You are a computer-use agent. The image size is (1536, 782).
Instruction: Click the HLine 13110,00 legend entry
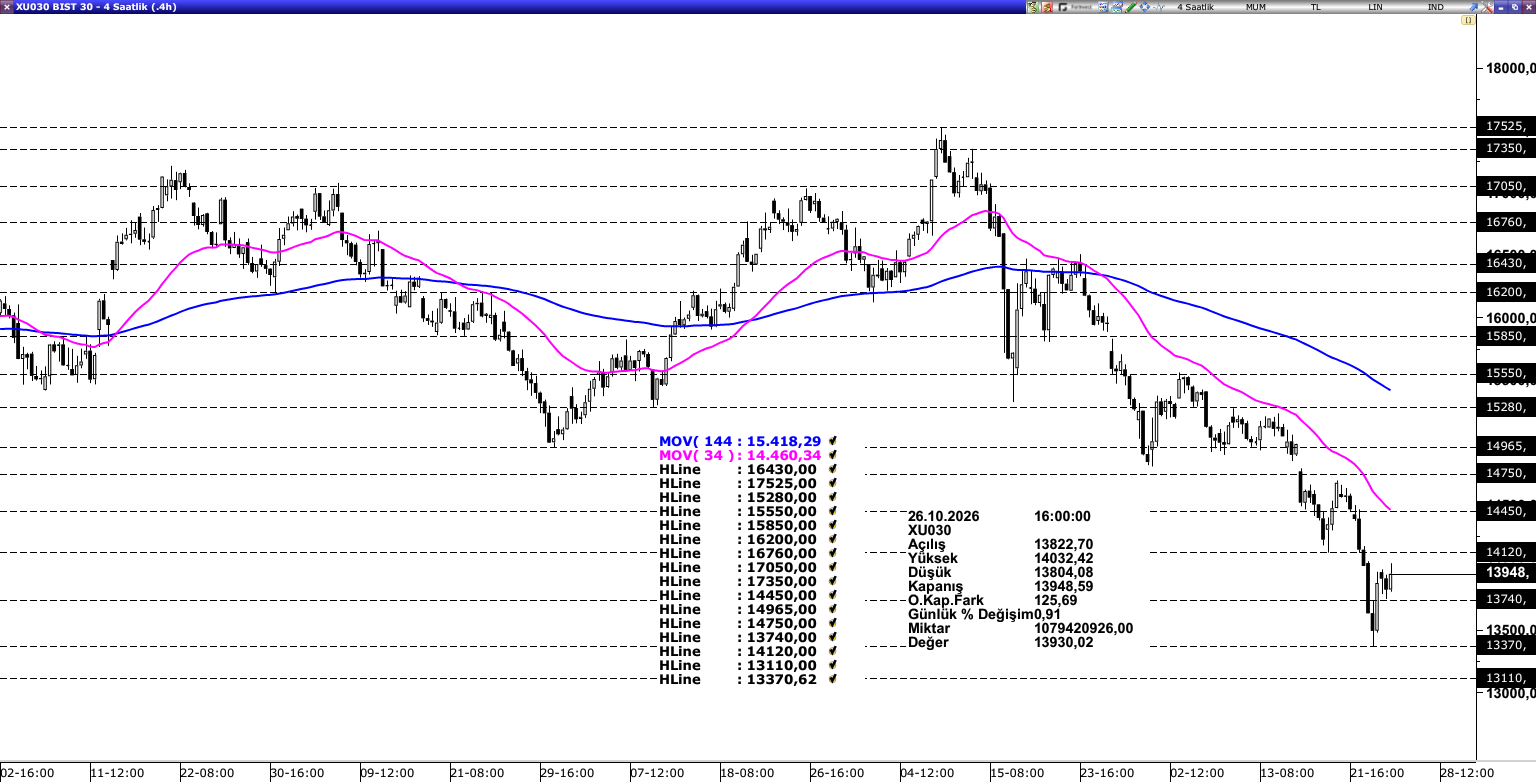pos(738,665)
